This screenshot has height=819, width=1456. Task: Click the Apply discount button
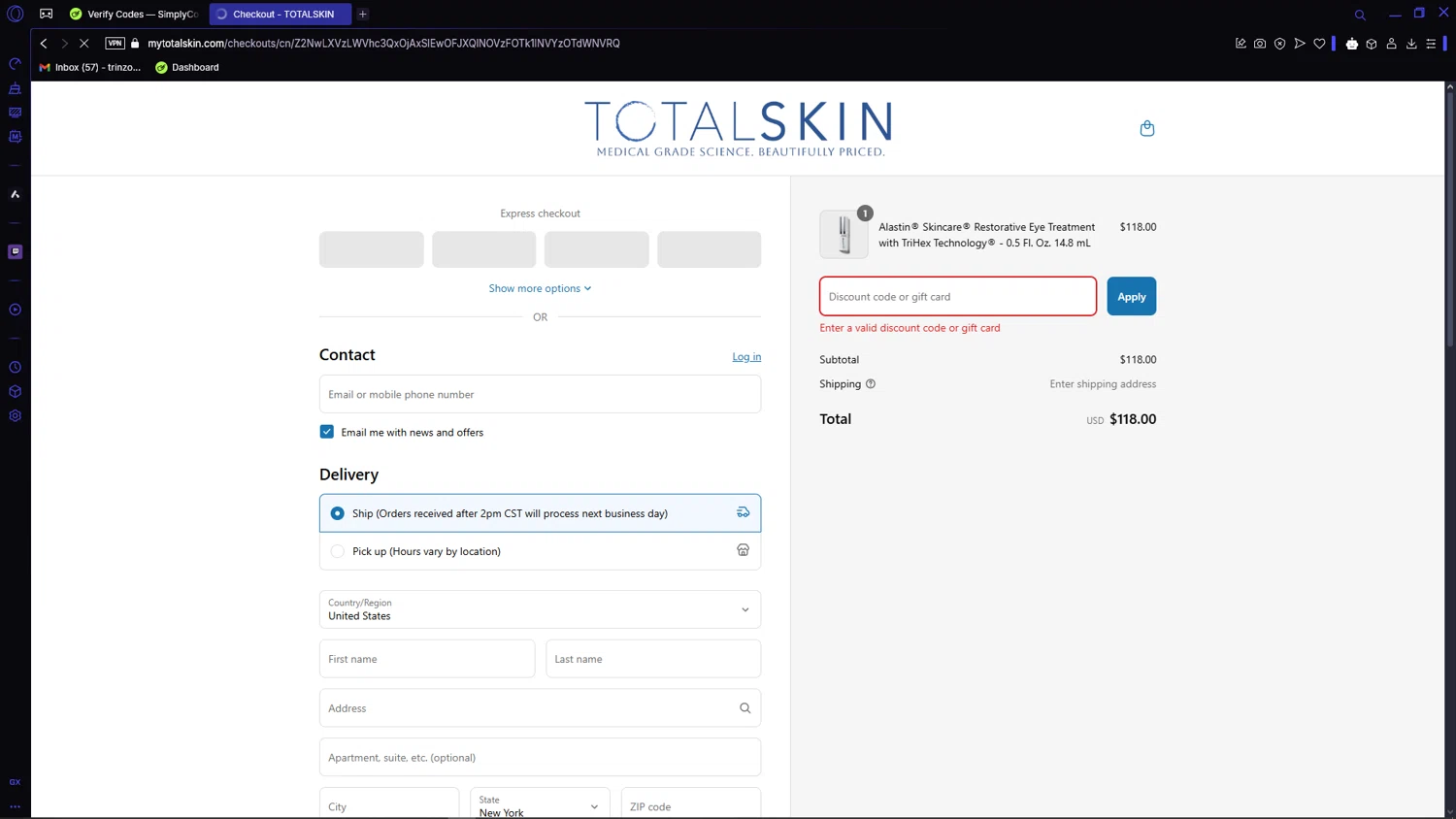tap(1131, 296)
